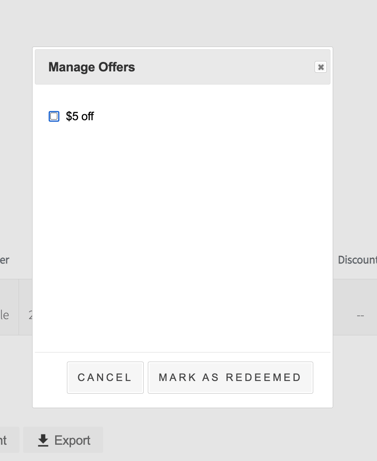Click the partially hidden cell showing "2"
Image resolution: width=377 pixels, height=461 pixels.
[30, 315]
